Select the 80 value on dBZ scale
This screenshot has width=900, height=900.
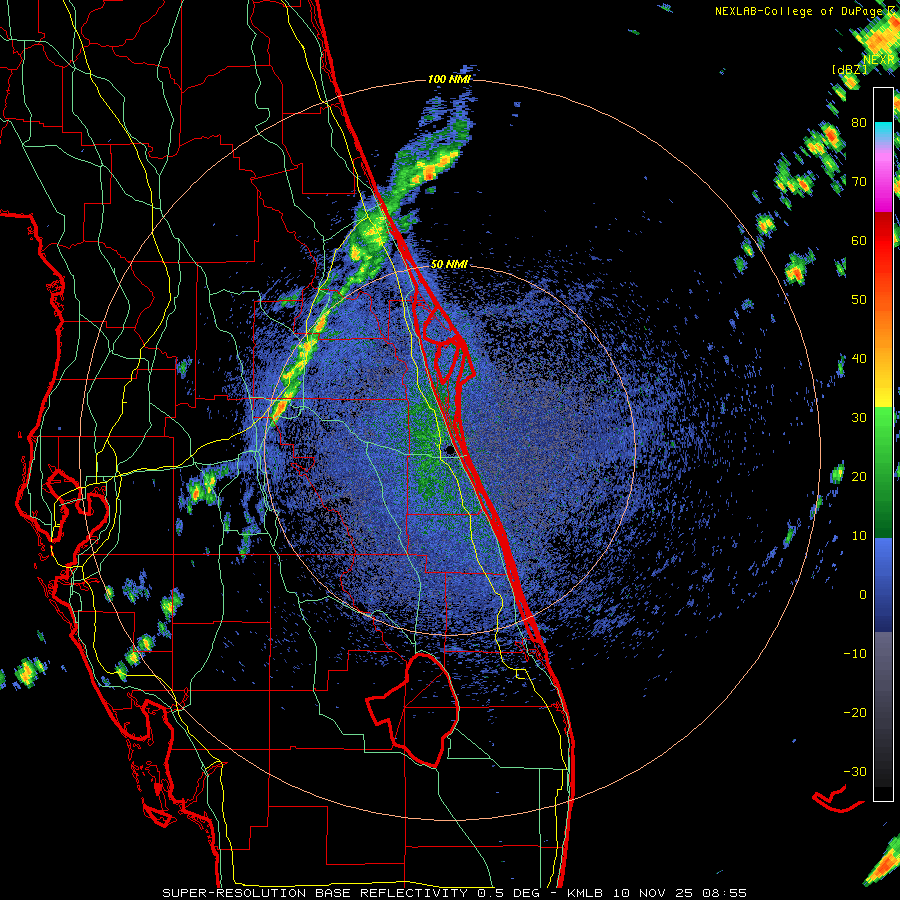point(859,122)
